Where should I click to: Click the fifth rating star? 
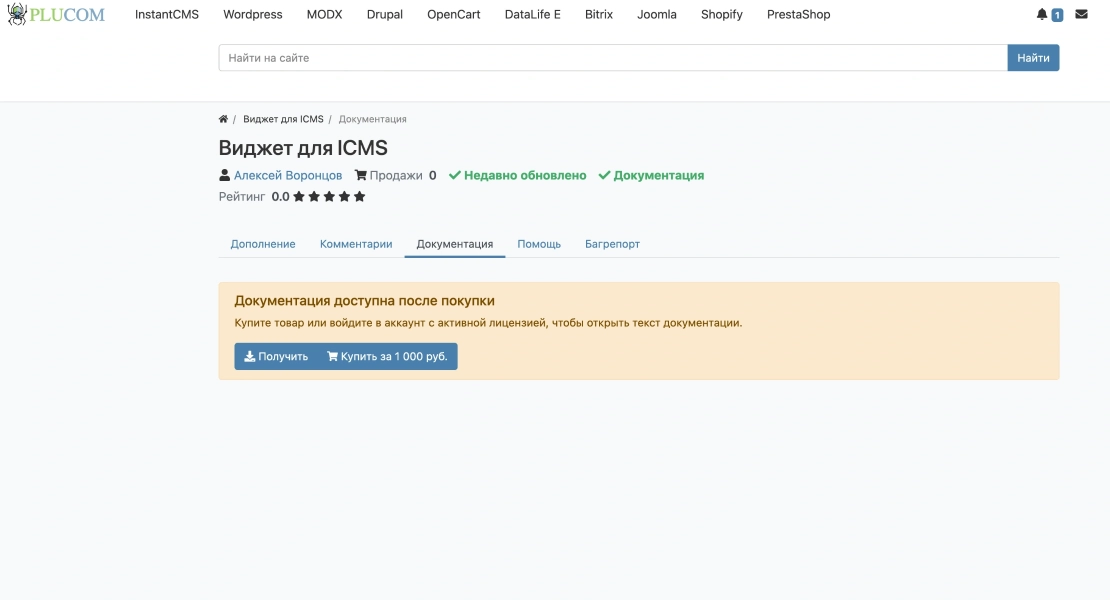[x=360, y=197]
